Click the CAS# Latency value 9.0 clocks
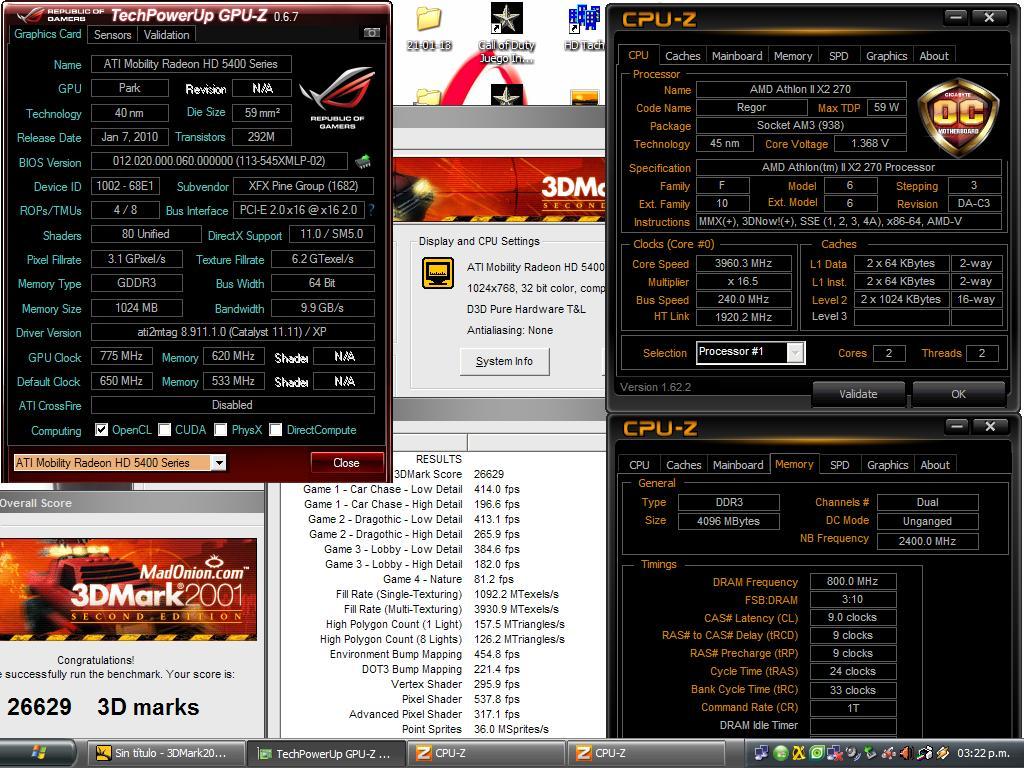 coord(852,617)
